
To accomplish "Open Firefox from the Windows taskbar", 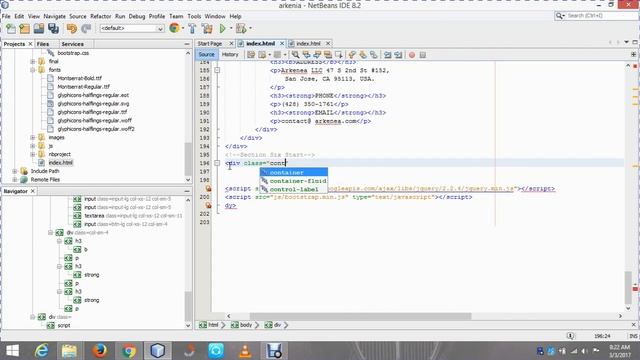I will pos(99,351).
